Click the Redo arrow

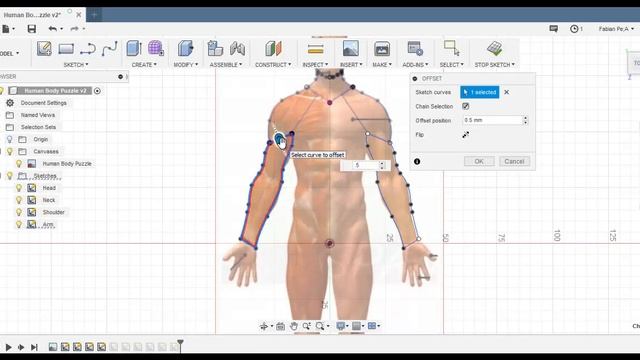coord(74,29)
